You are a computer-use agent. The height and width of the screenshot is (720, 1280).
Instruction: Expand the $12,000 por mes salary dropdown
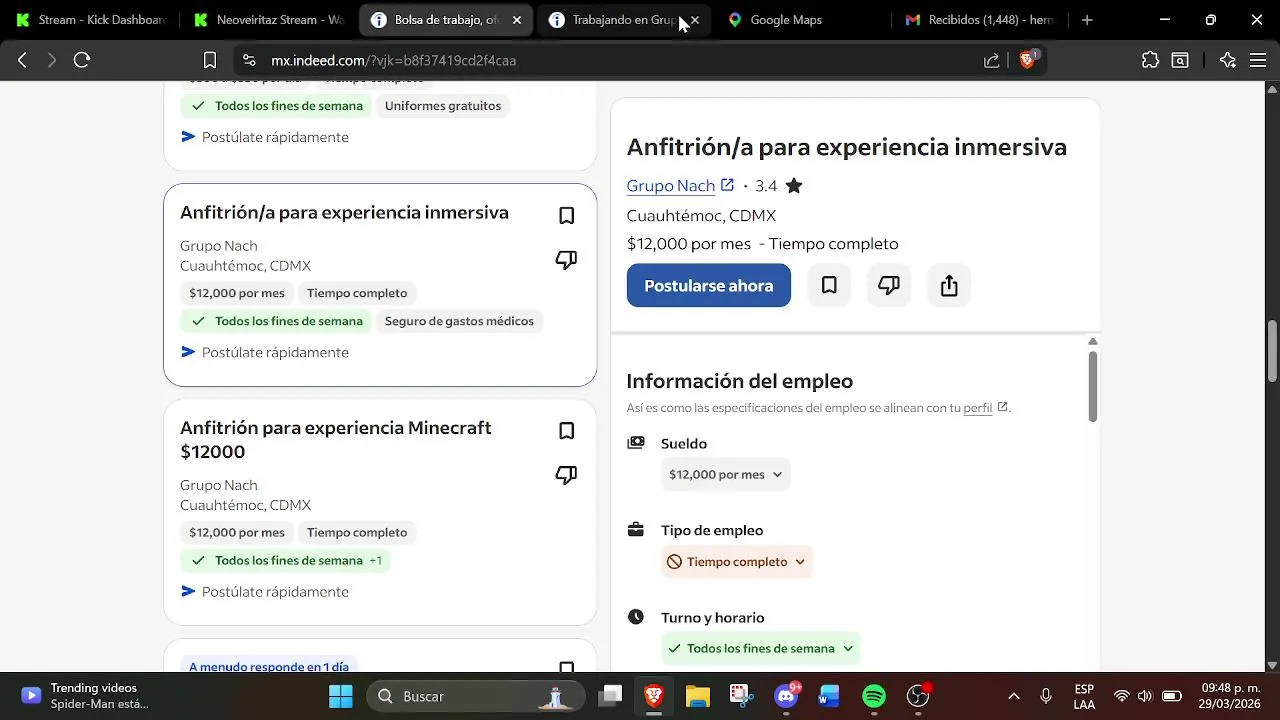[x=725, y=474]
